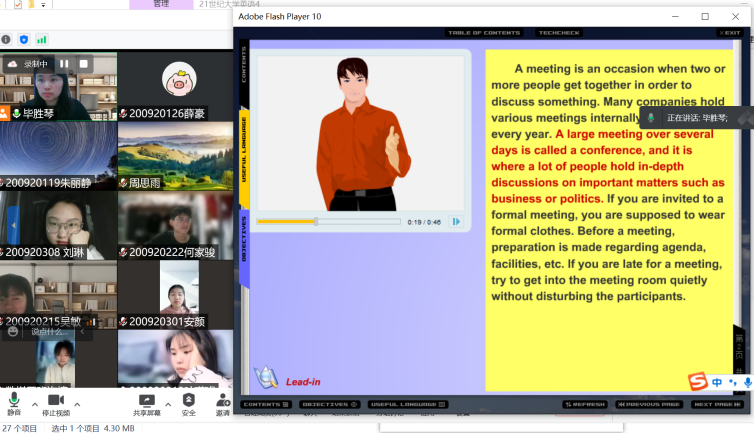Pause the cloud recording
The width and height of the screenshot is (754, 433).
(64, 64)
